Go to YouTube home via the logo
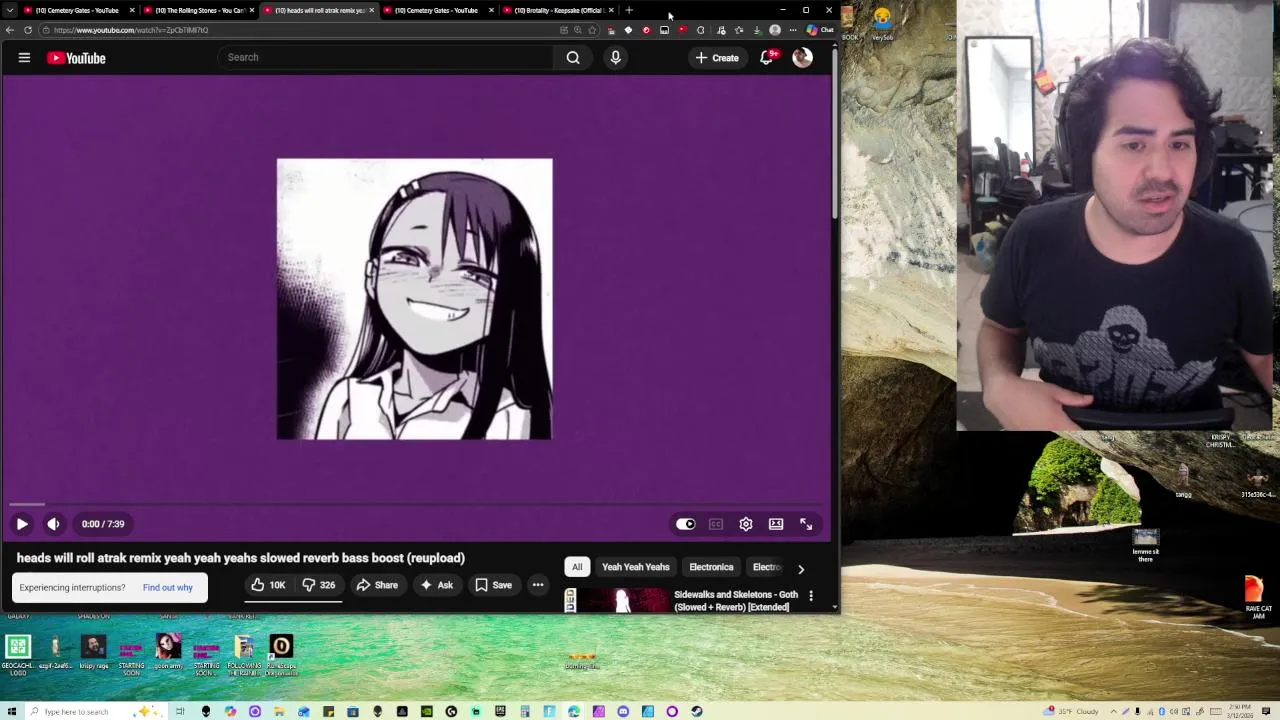Viewport: 1280px width, 720px height. pos(76,58)
